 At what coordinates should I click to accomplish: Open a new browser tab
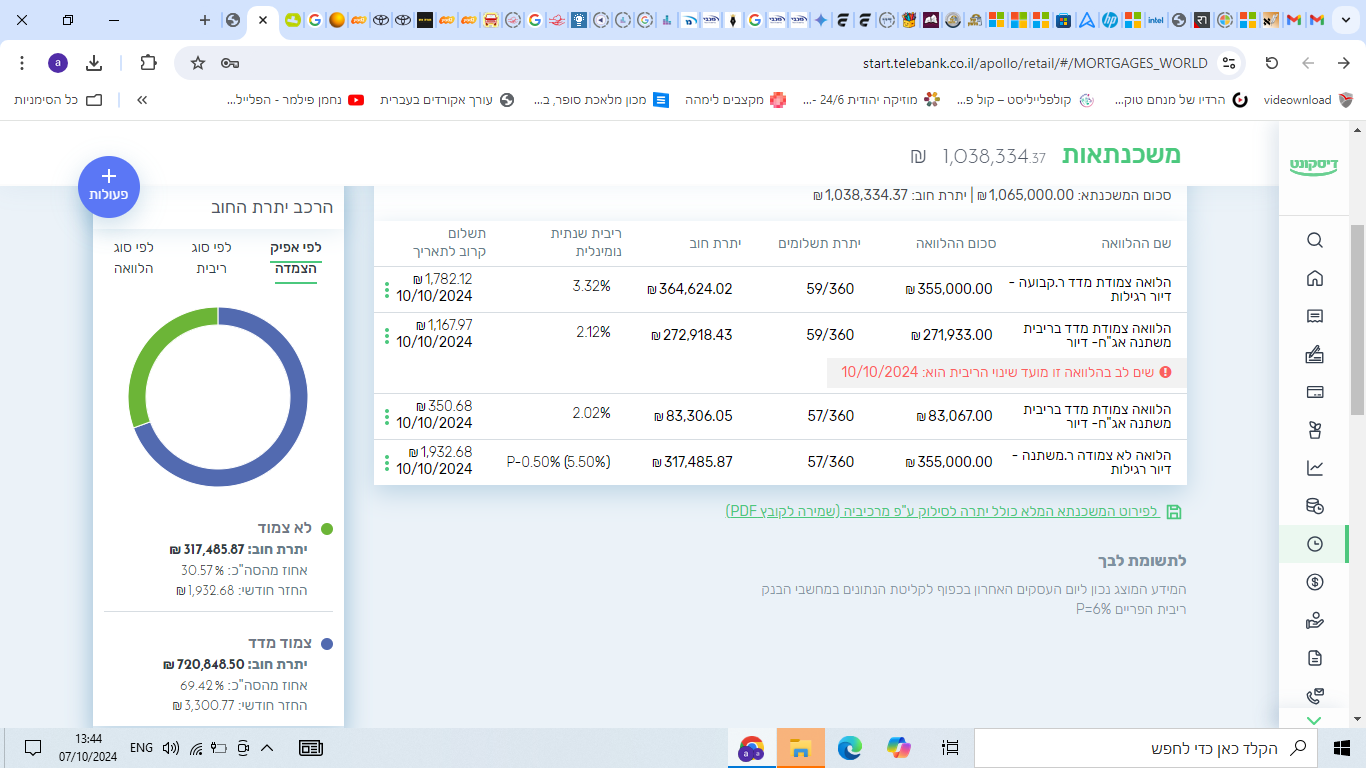tap(205, 20)
